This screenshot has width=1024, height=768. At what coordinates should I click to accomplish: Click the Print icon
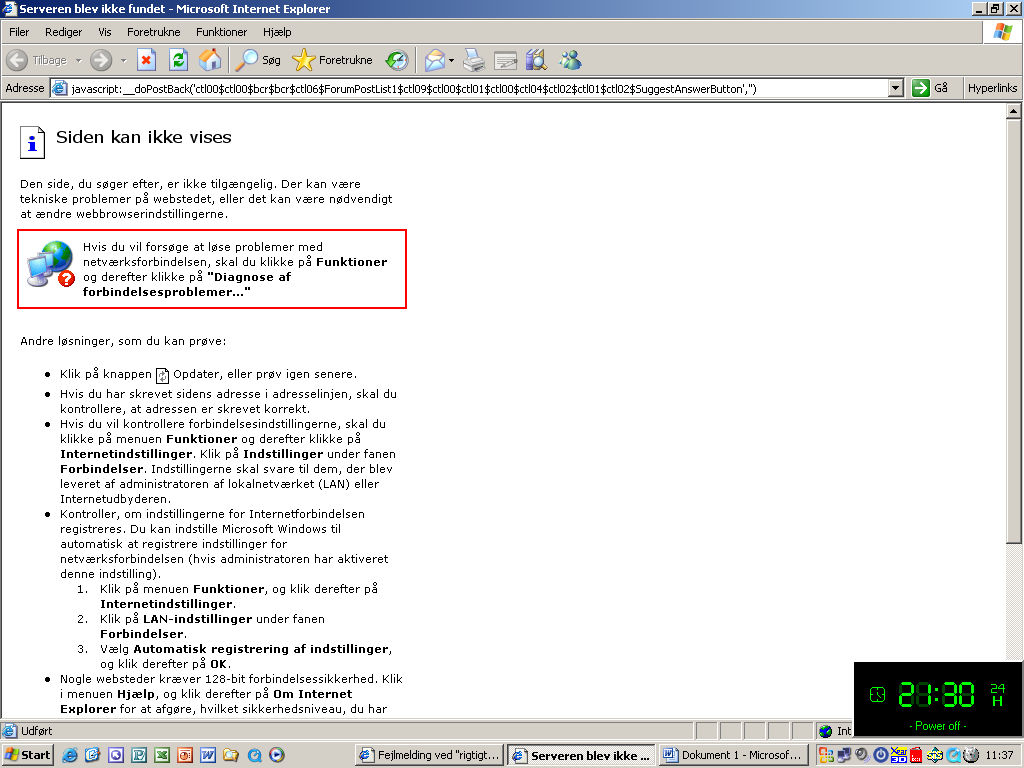point(474,60)
